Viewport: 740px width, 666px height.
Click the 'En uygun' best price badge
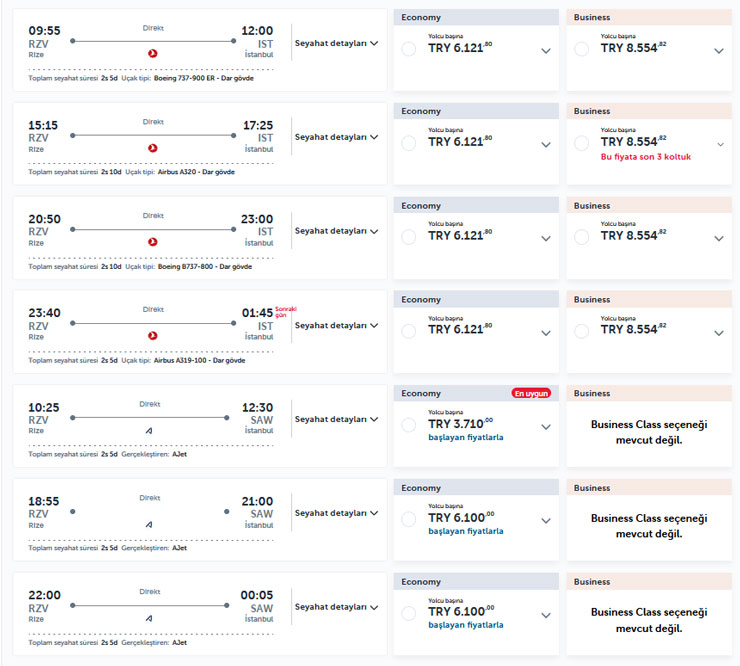[x=533, y=393]
